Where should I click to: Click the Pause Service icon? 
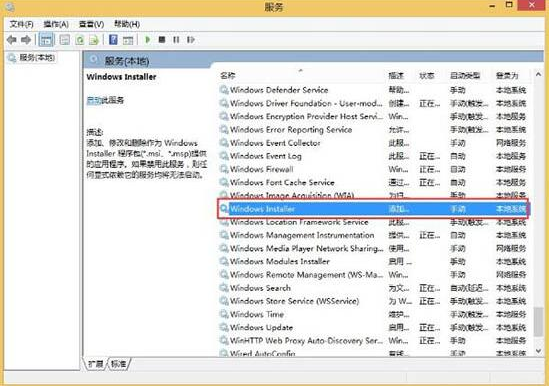[x=176, y=40]
